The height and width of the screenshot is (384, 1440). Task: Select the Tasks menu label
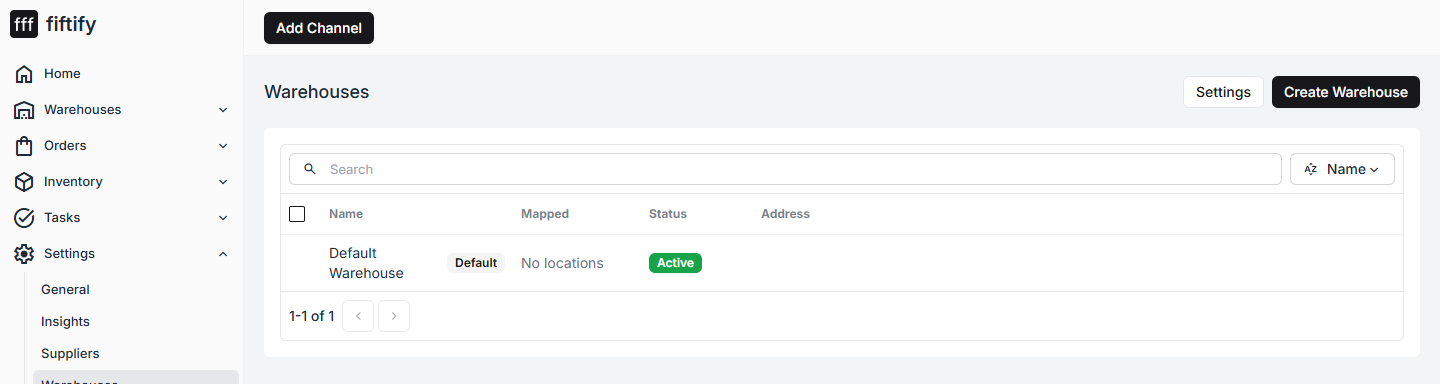[x=62, y=218]
